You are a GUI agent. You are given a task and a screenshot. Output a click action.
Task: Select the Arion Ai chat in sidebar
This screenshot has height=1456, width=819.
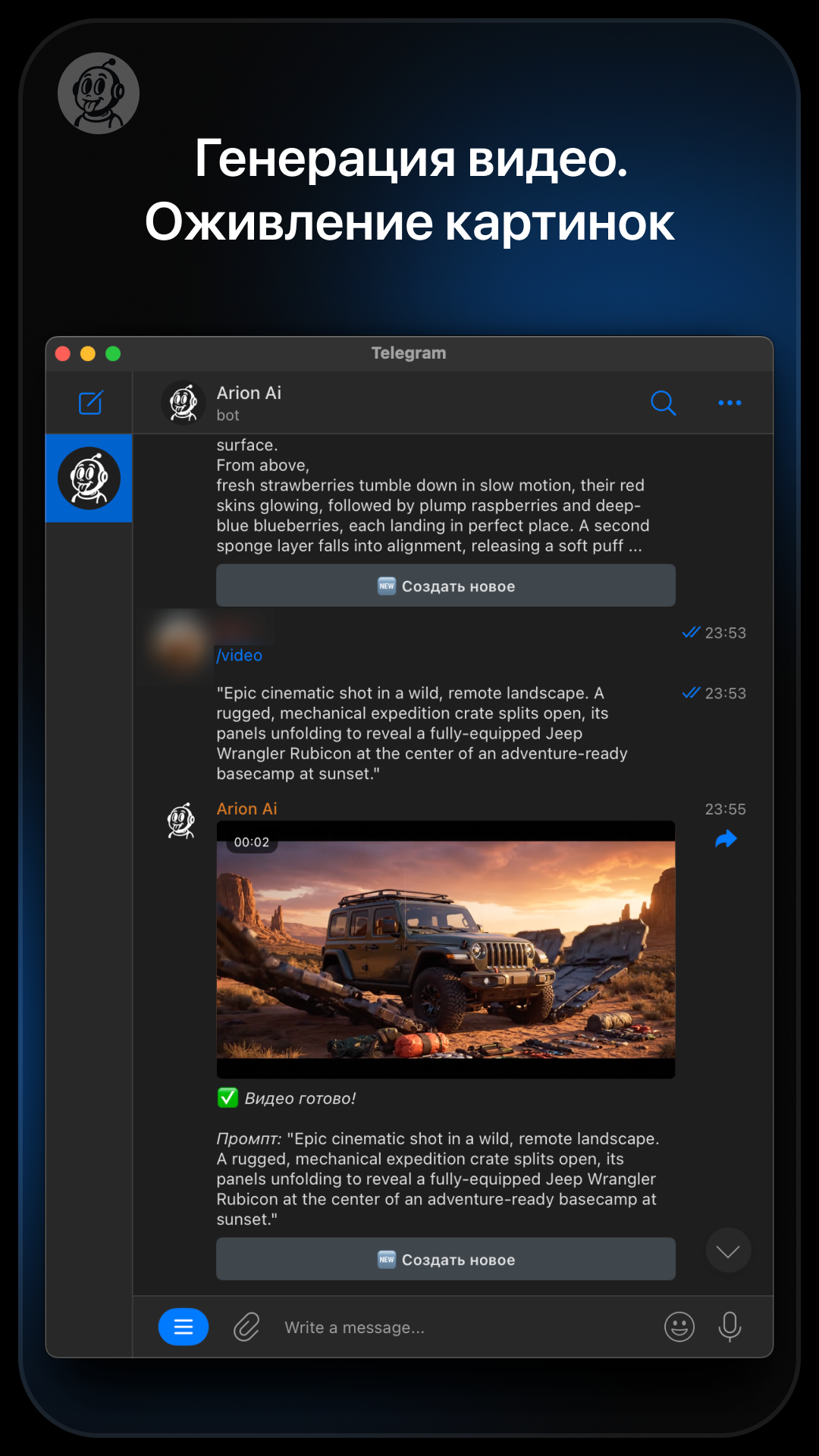point(89,479)
